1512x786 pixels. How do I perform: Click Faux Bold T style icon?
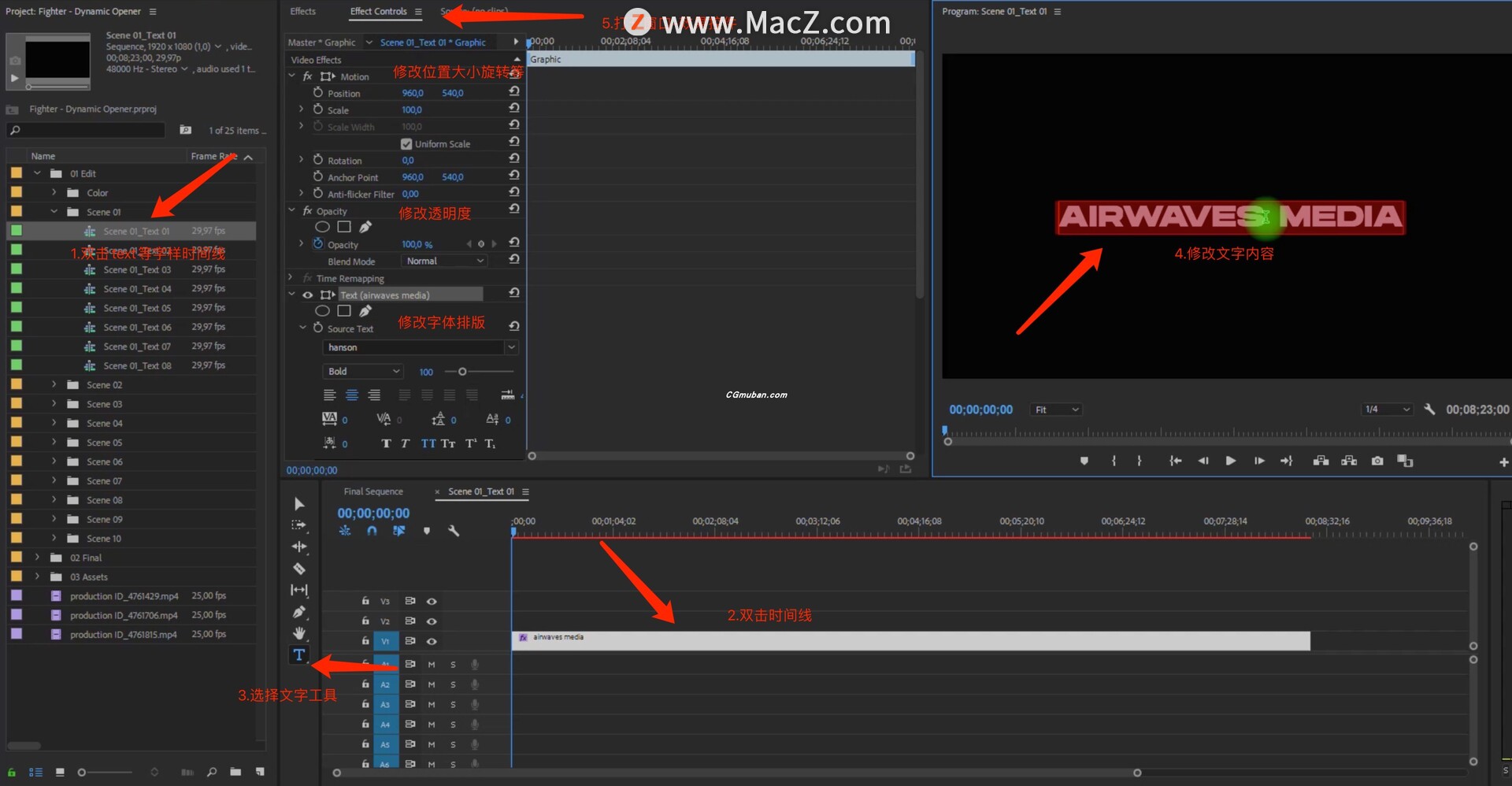[x=386, y=443]
